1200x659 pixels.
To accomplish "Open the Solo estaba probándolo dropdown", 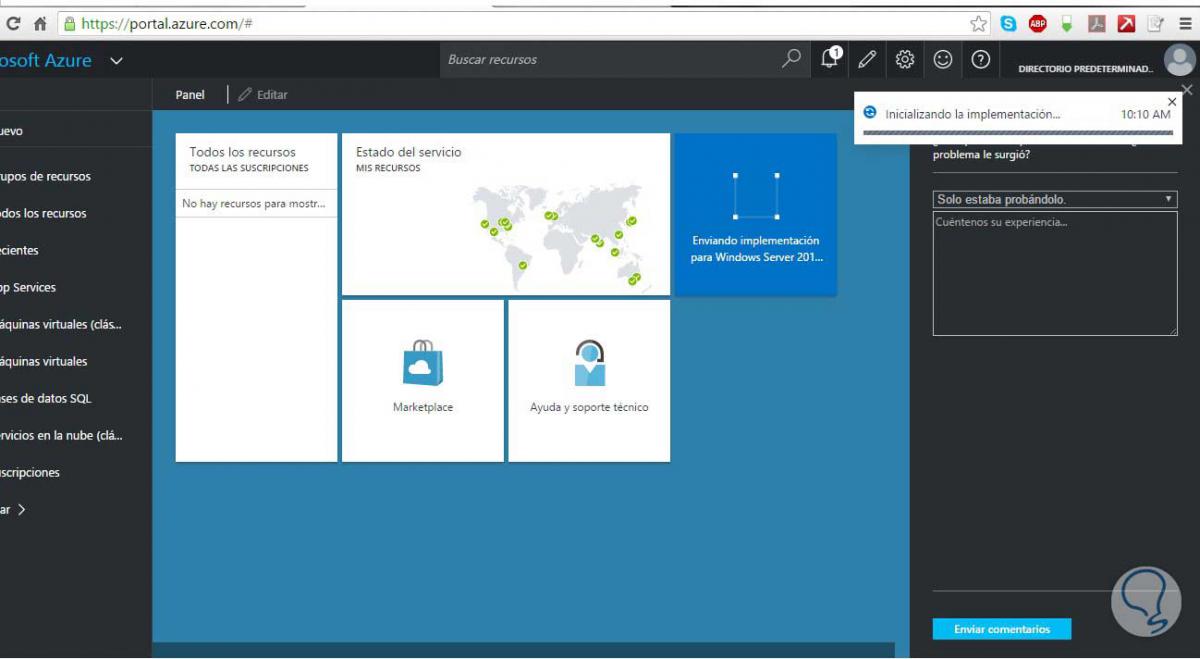I will [x=1055, y=199].
